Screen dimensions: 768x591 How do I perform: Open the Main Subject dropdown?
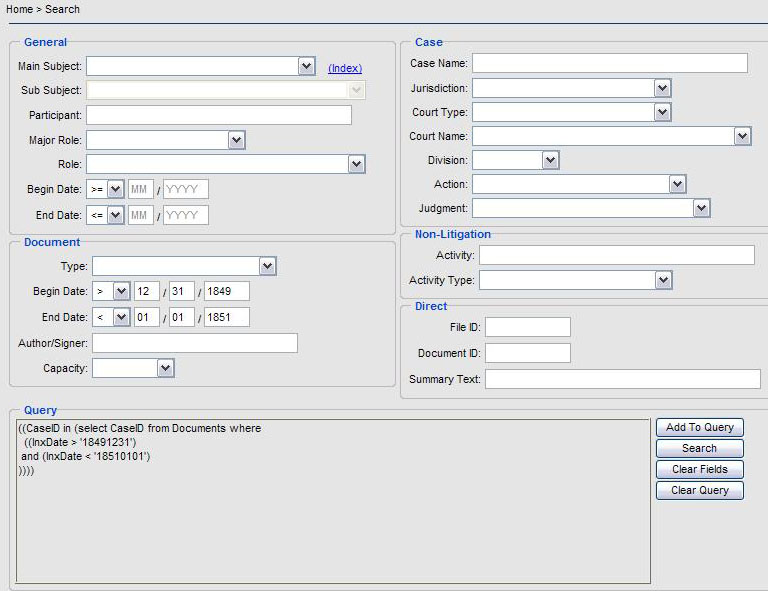201,66
